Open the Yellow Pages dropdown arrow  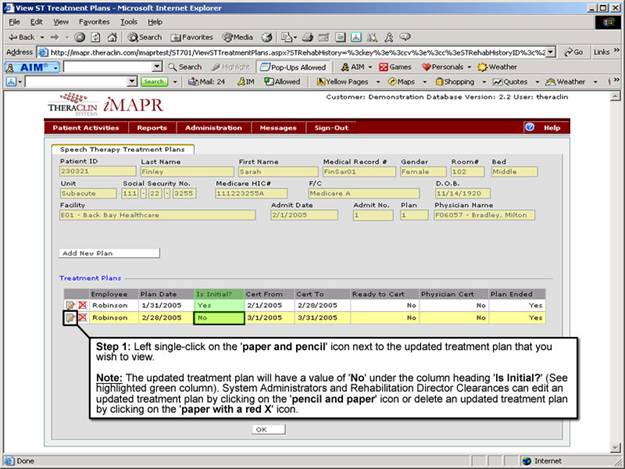378,82
